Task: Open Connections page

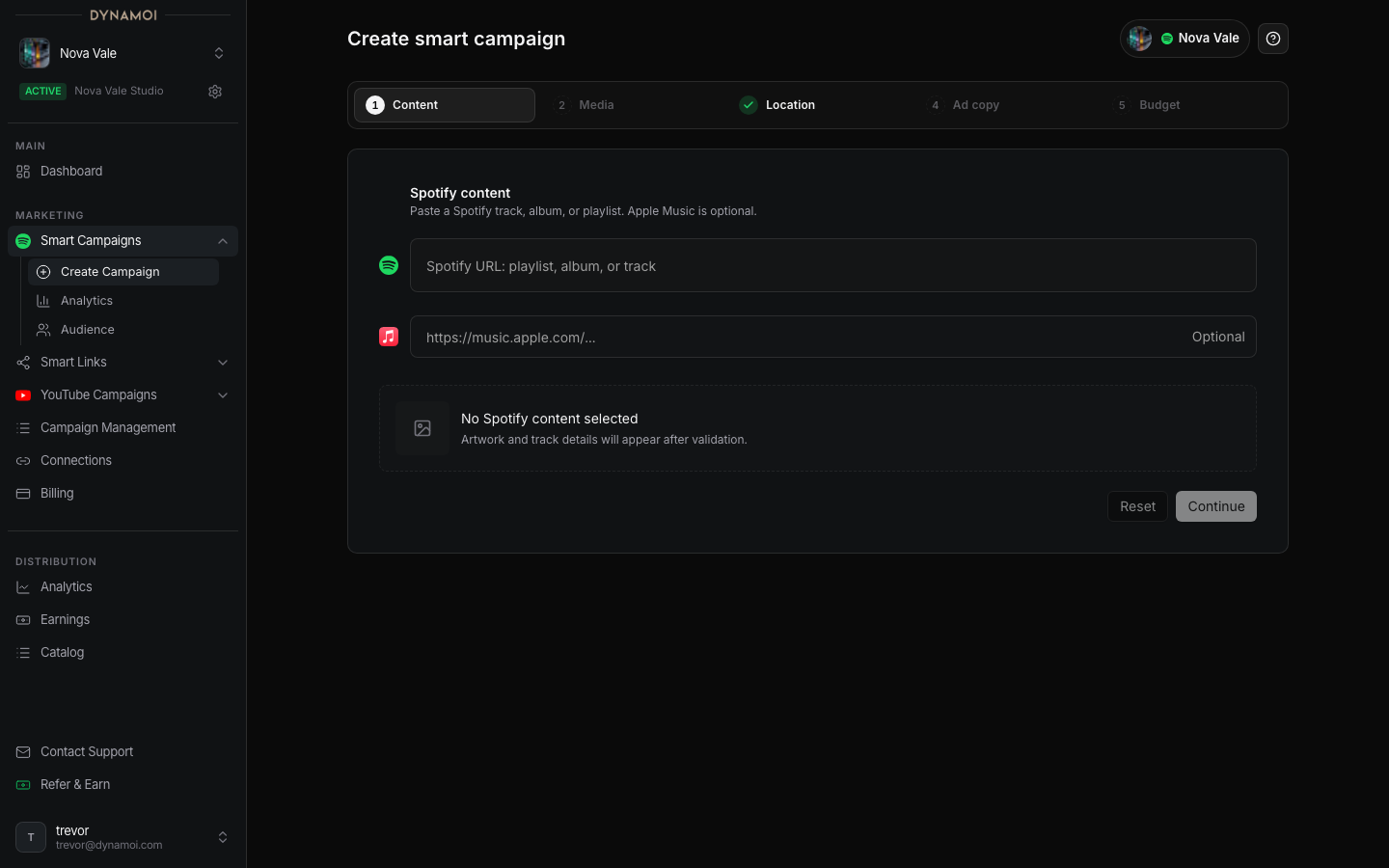Action: [123, 461]
